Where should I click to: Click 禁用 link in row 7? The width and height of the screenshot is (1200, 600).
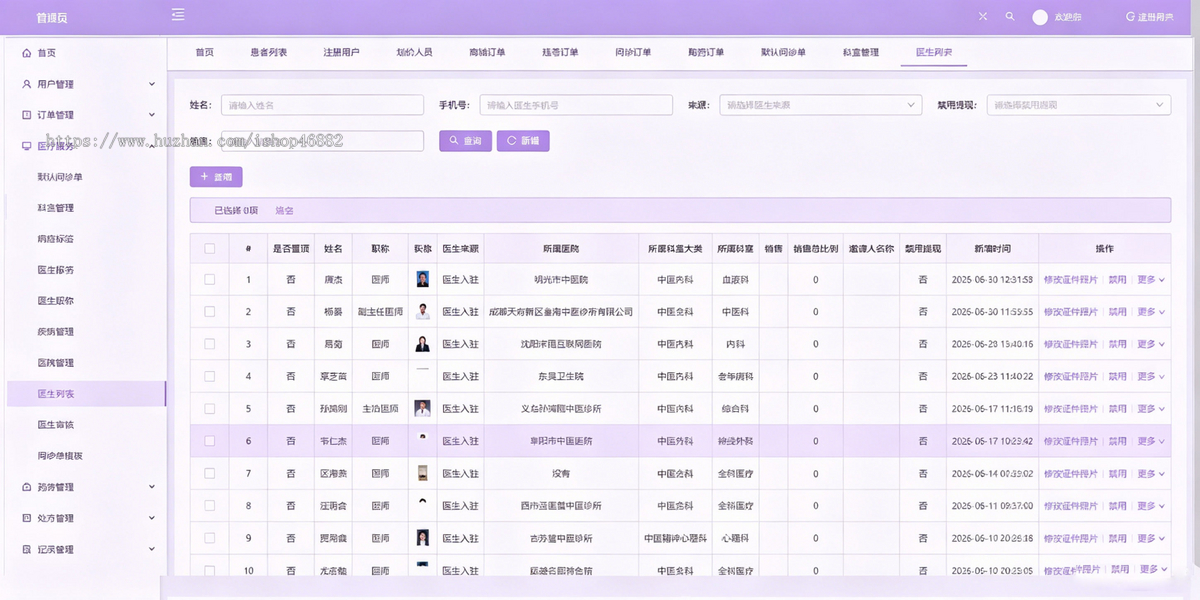point(1117,474)
